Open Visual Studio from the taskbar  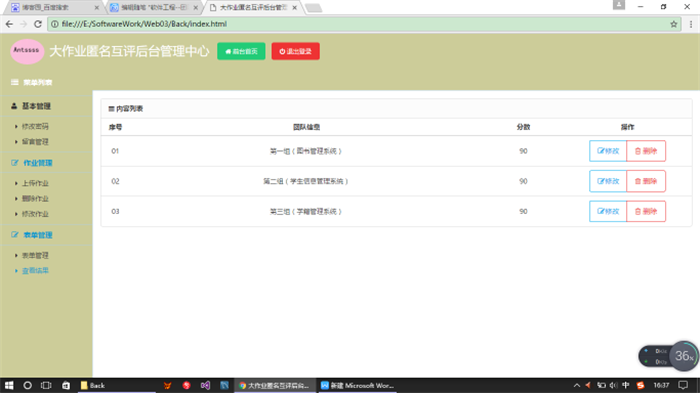point(205,385)
